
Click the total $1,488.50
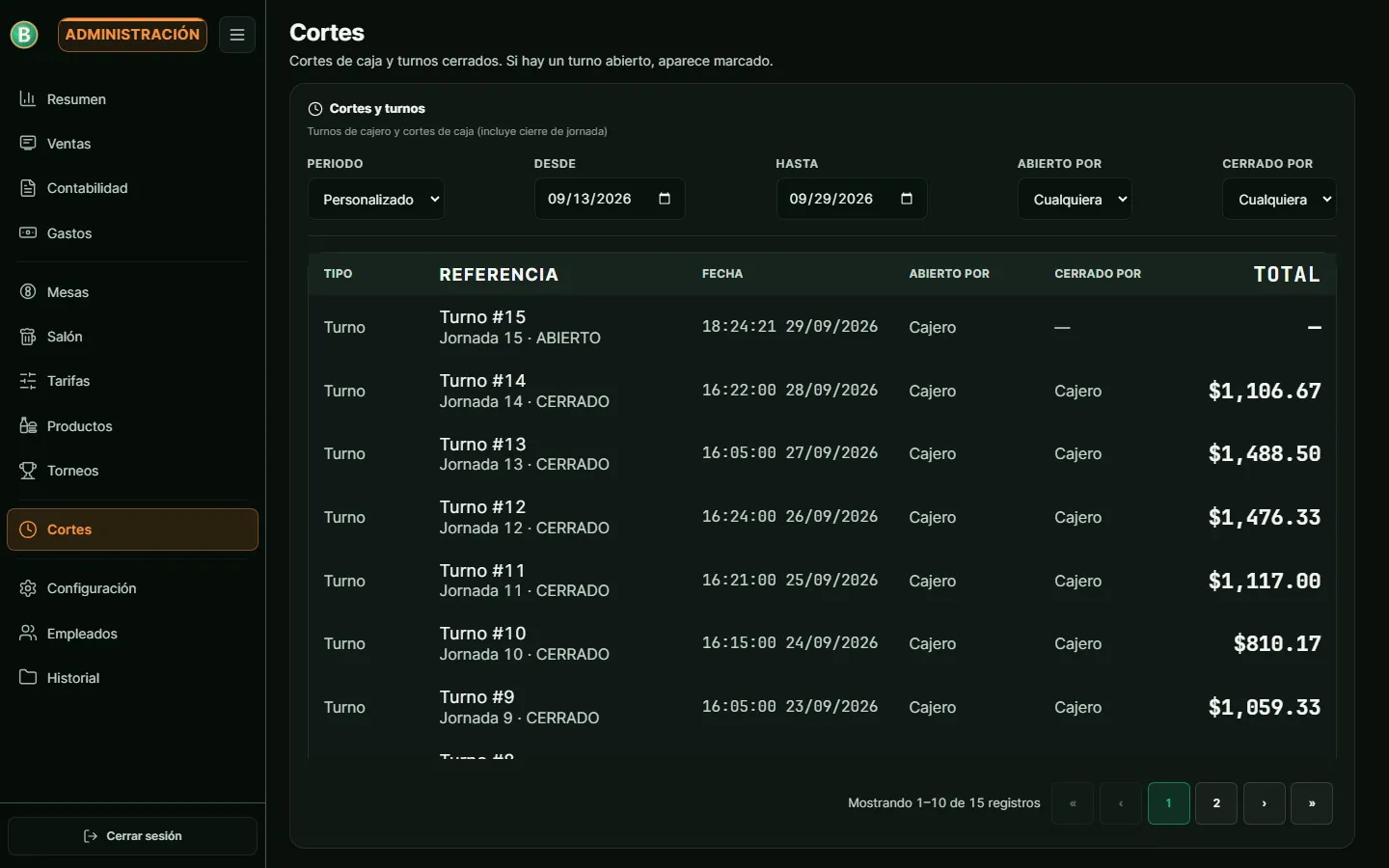(x=1265, y=454)
